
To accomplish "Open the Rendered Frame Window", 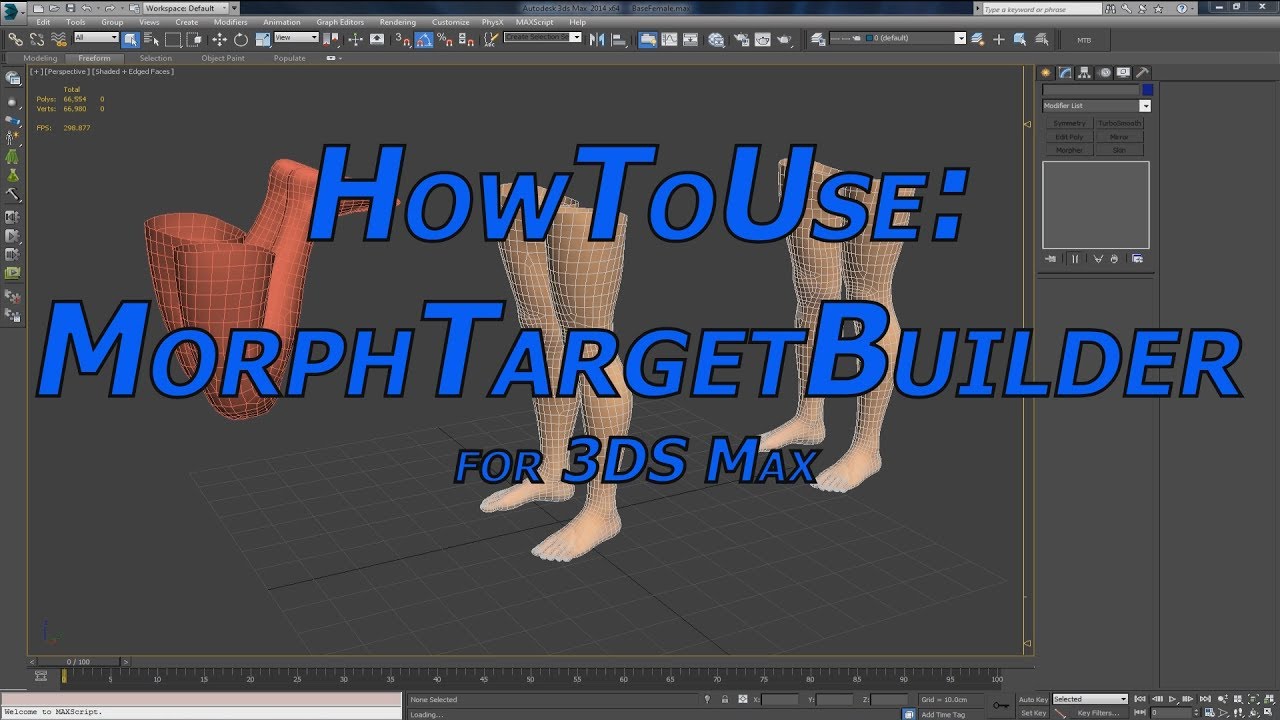I will 762,39.
